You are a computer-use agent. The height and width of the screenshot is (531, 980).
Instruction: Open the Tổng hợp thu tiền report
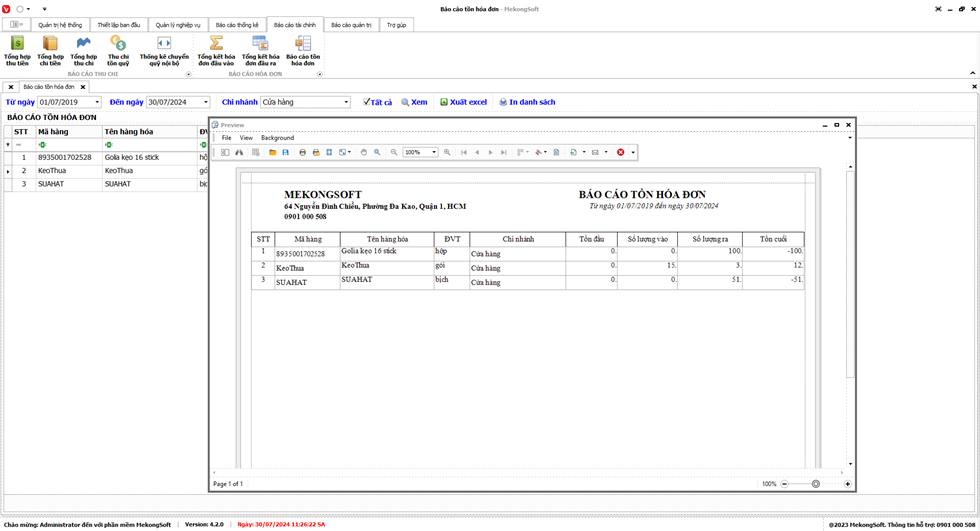[17, 50]
